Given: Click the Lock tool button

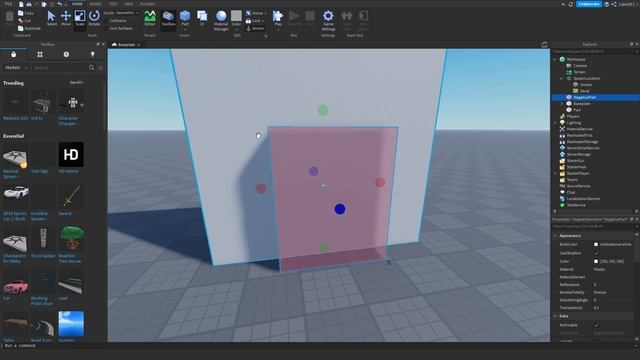Looking at the screenshot, I should (255, 21).
